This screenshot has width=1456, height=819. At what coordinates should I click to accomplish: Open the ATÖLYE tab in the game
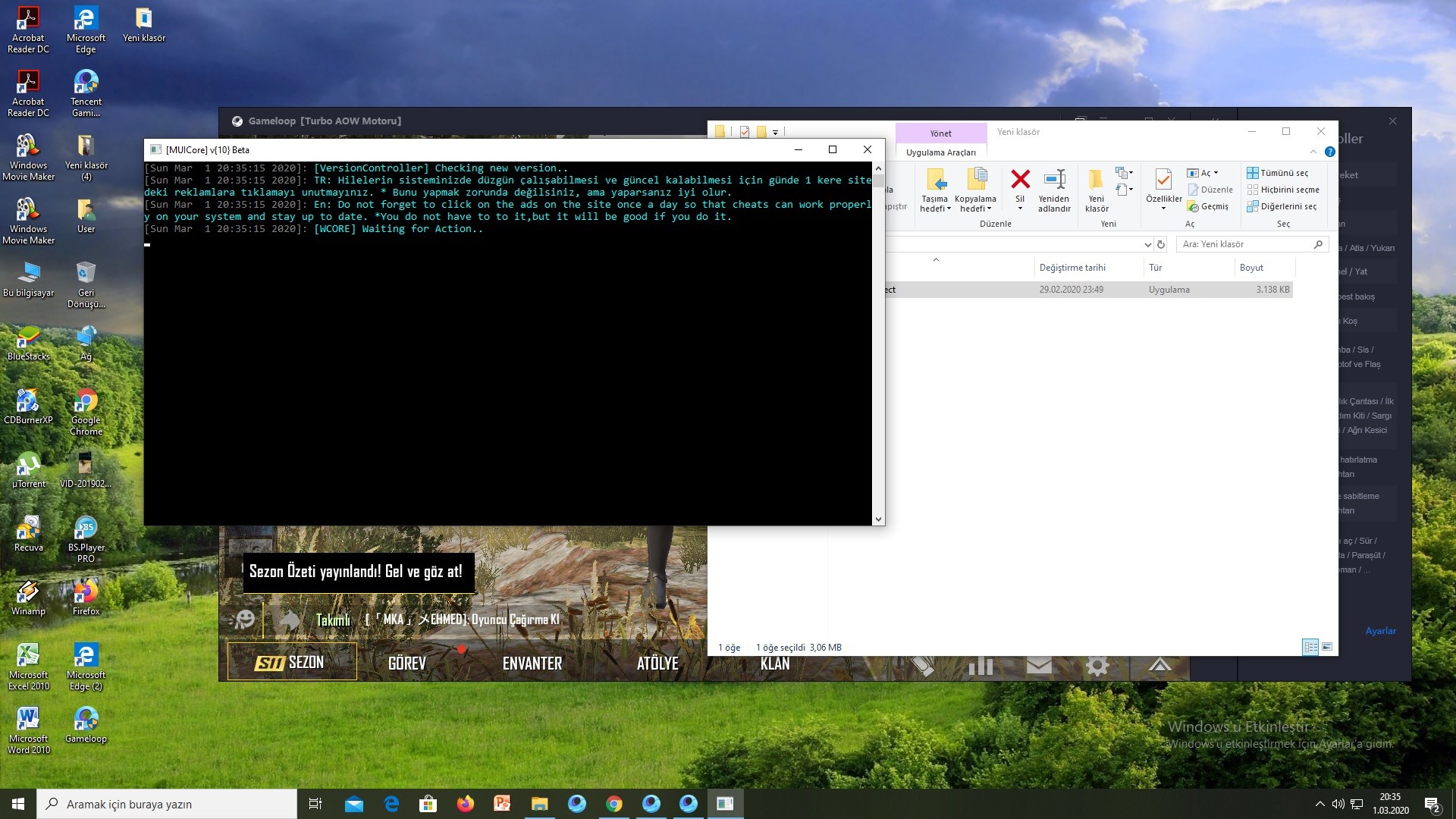click(657, 664)
